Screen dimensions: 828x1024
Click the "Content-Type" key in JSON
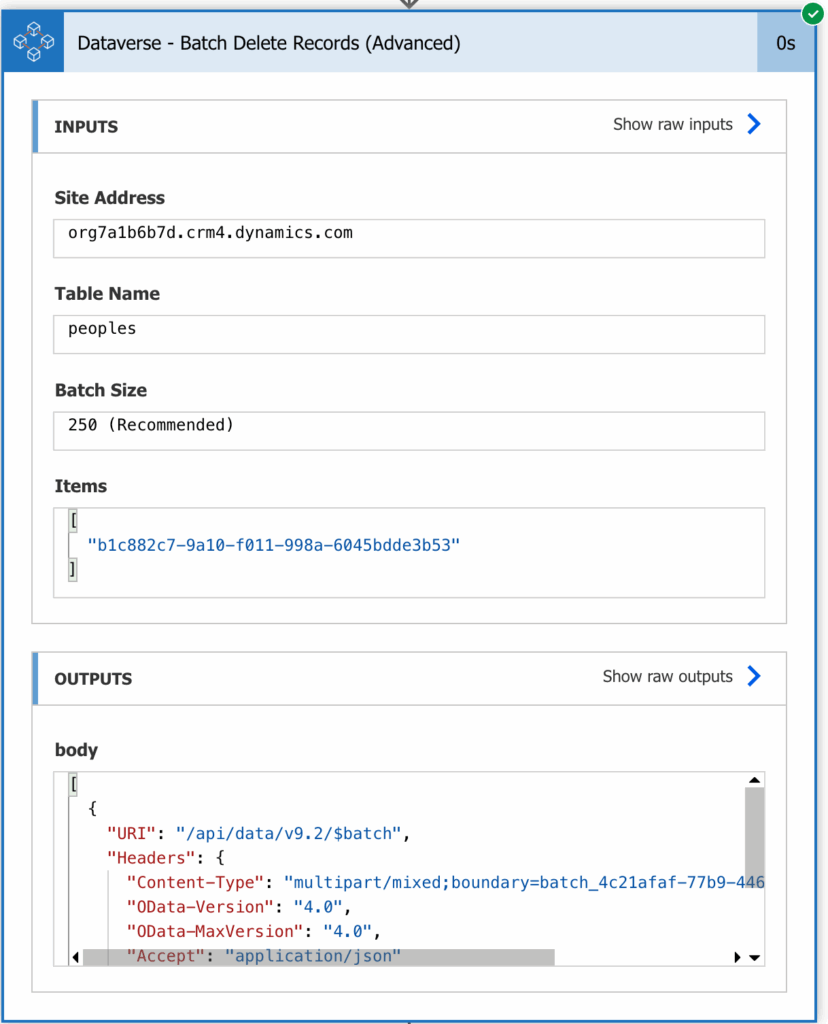coord(195,882)
